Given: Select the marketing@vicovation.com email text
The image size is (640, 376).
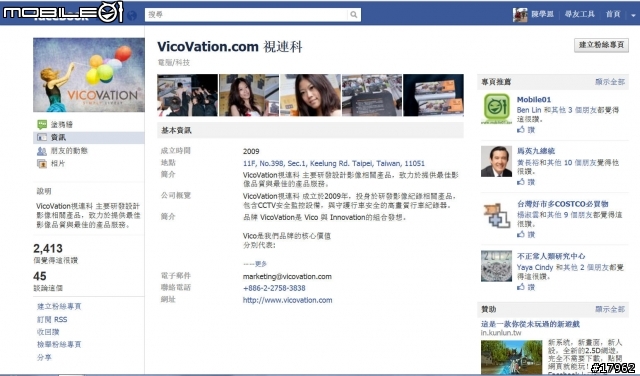Looking at the screenshot, I should pyautogui.click(x=287, y=276).
